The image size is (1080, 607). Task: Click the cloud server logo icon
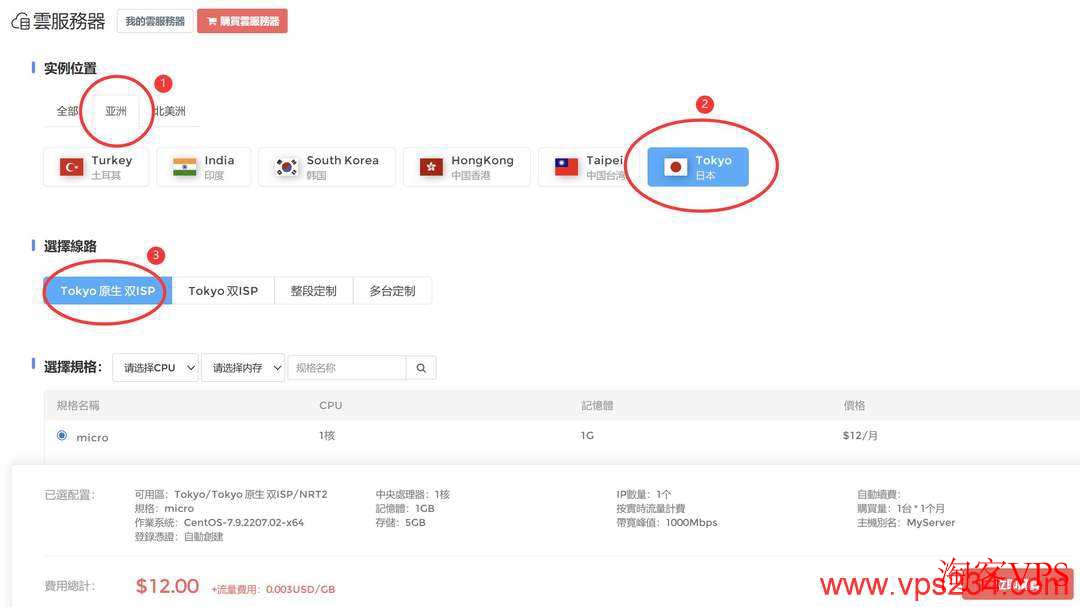click(x=22, y=20)
